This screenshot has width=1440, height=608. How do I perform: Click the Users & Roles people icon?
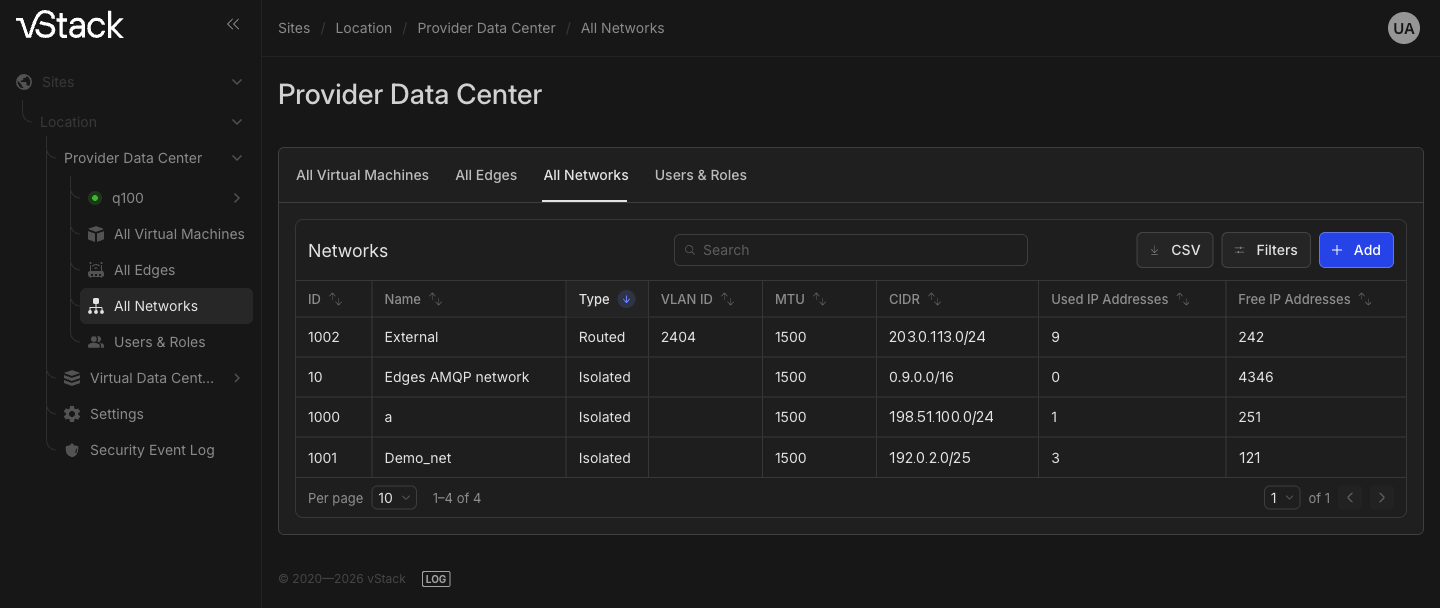[96, 342]
